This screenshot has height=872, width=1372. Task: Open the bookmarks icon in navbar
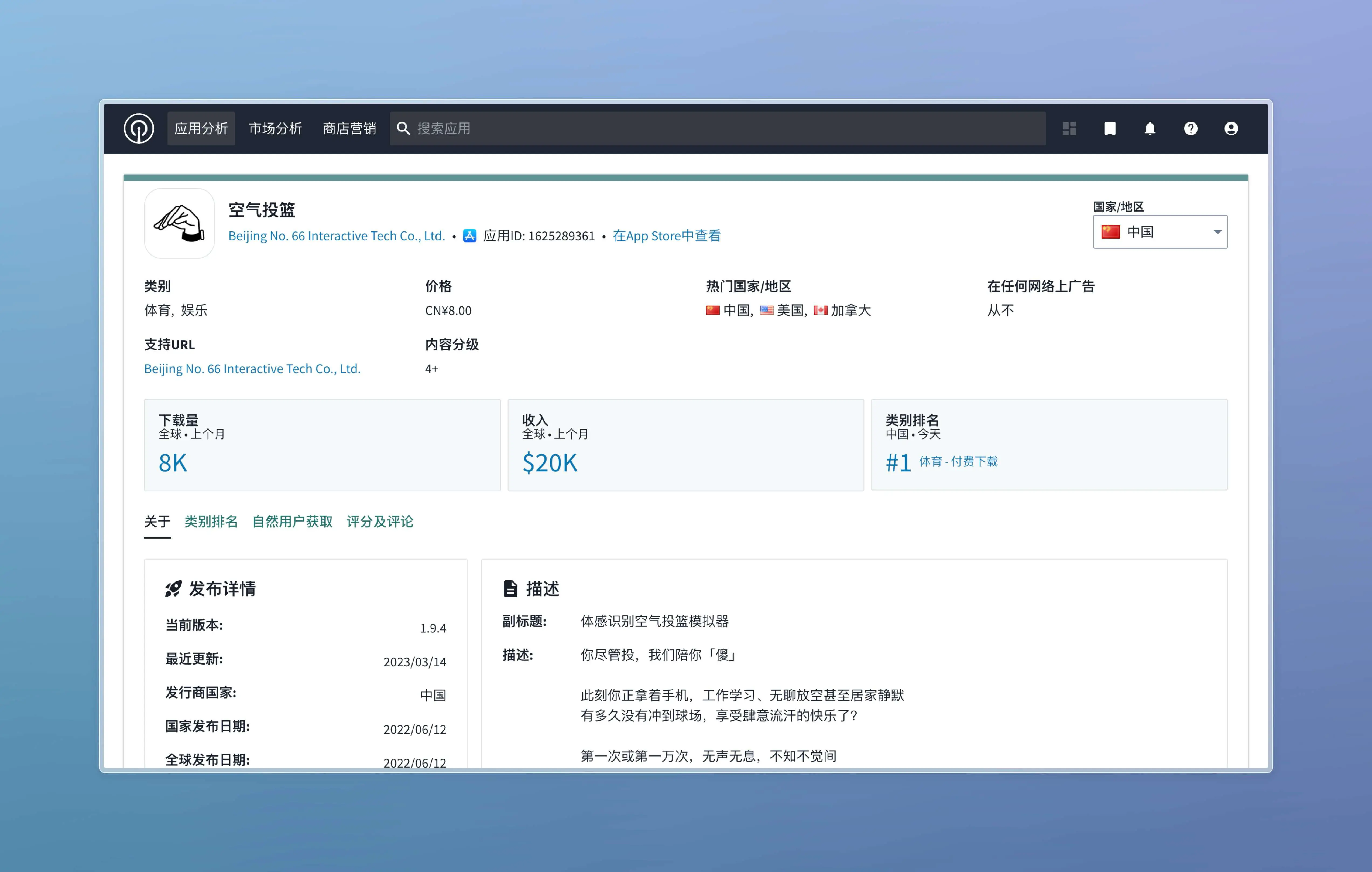click(x=1110, y=129)
